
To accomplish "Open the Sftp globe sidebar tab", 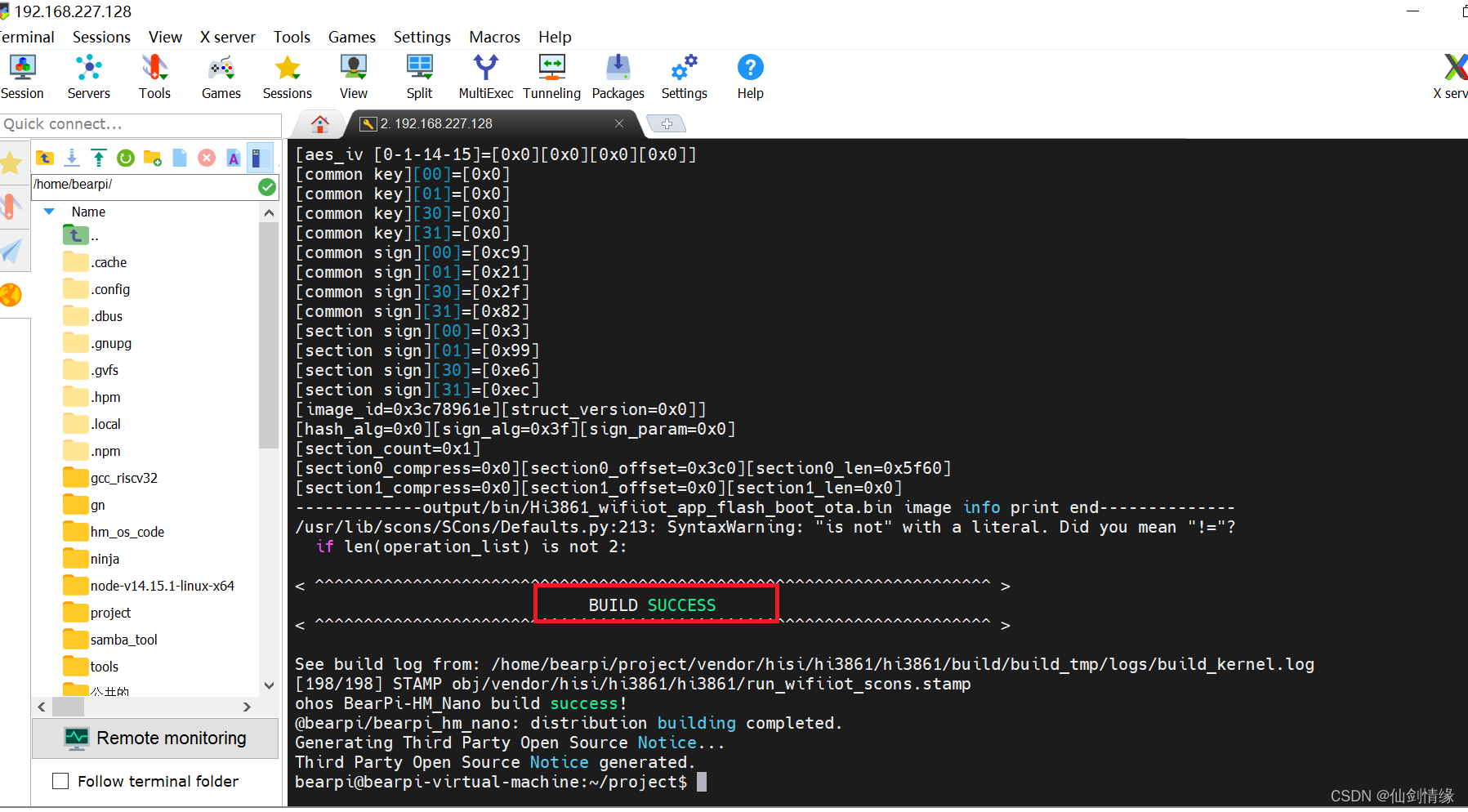I will 11,294.
